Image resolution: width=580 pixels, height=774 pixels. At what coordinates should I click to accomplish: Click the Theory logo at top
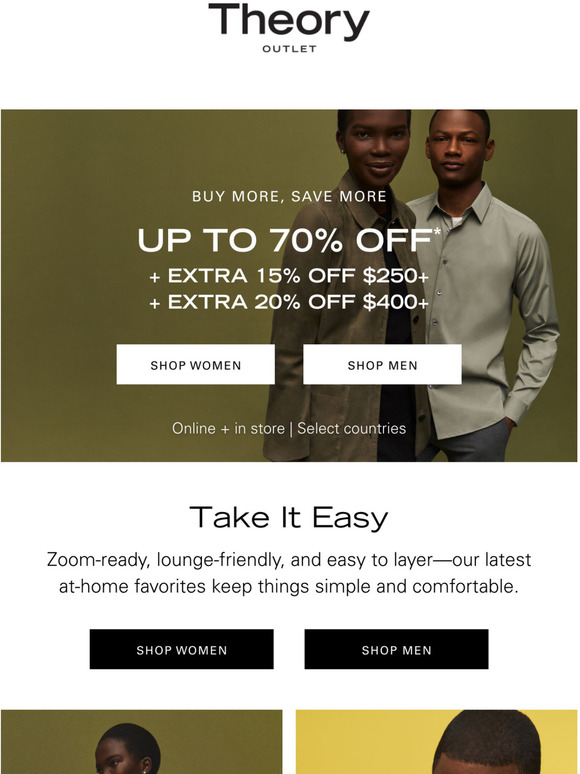coord(289,22)
